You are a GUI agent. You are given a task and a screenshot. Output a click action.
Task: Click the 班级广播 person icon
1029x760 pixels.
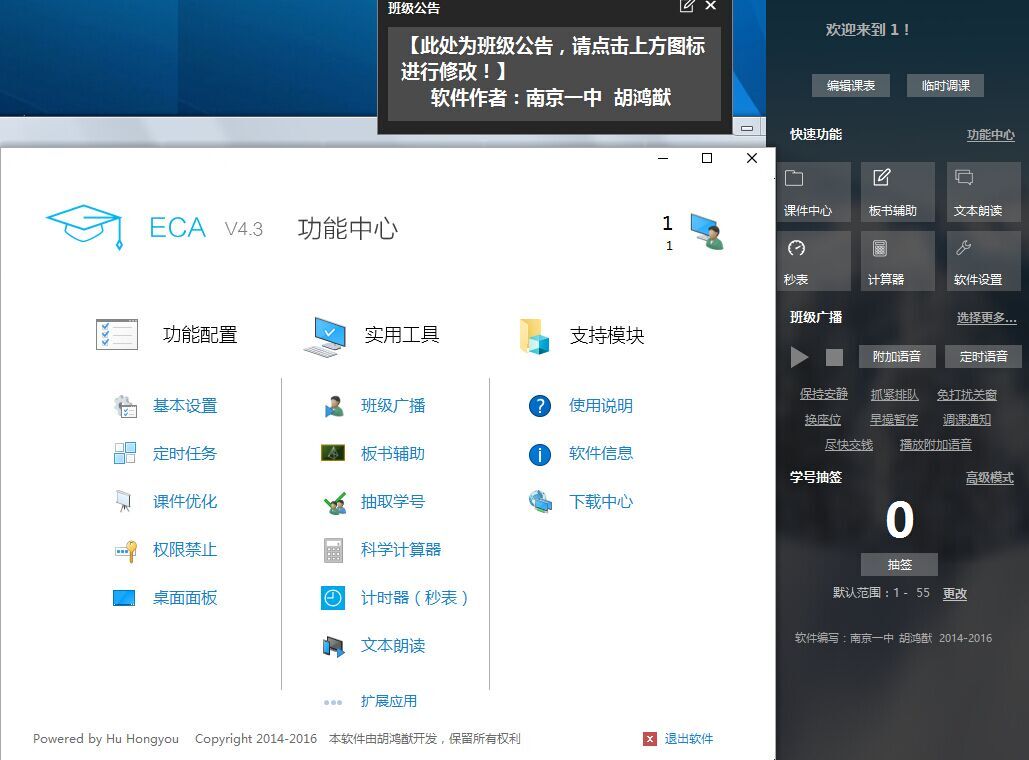pyautogui.click(x=333, y=406)
